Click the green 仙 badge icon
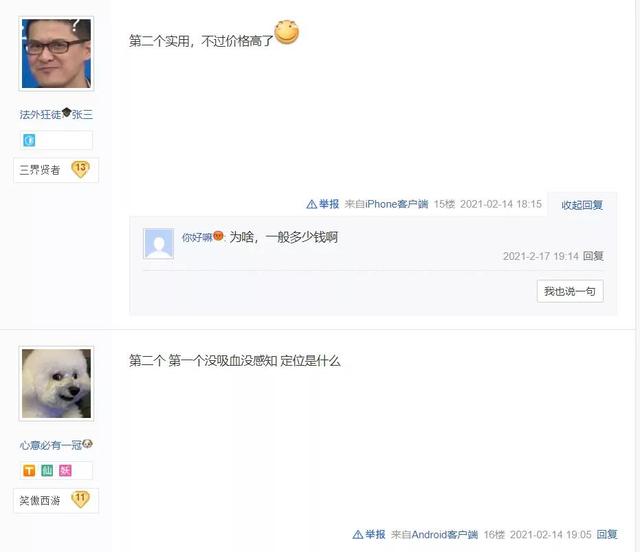Viewport: 640px width, 552px height. click(47, 471)
